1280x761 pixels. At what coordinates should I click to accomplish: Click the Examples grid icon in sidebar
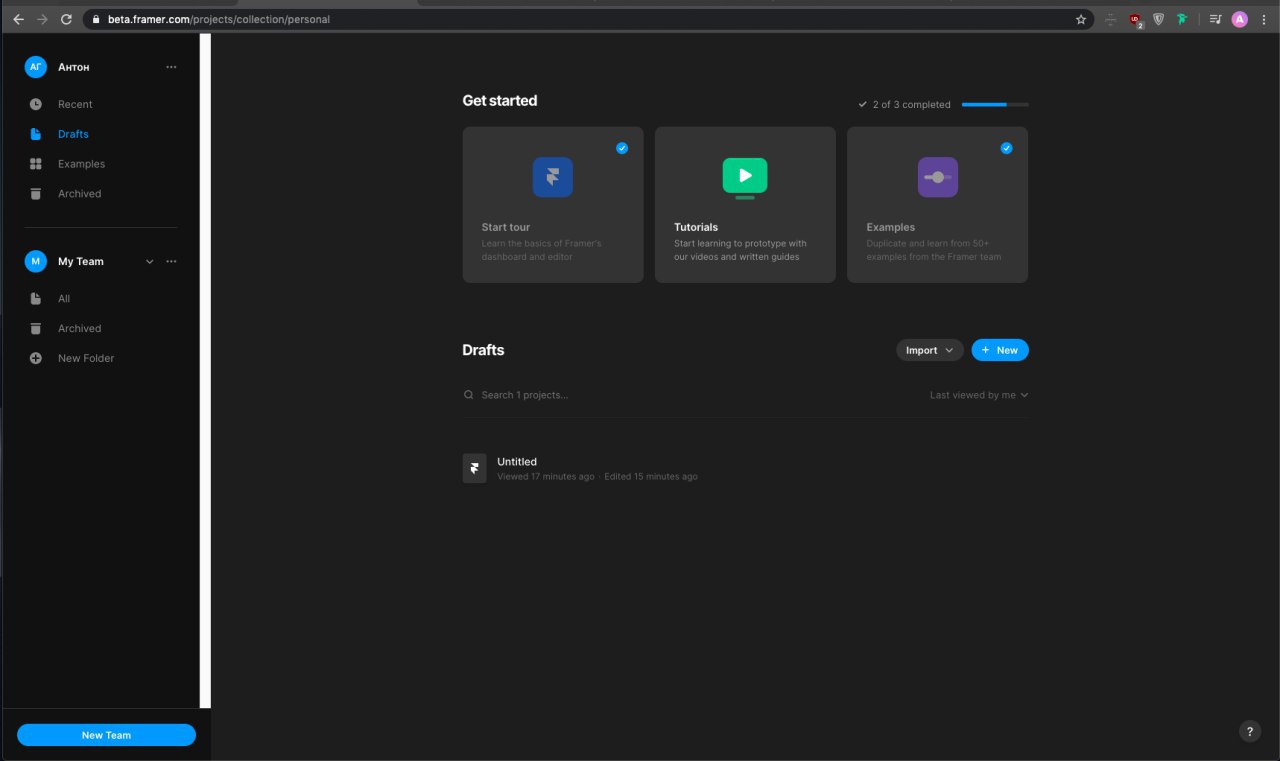[x=36, y=164]
